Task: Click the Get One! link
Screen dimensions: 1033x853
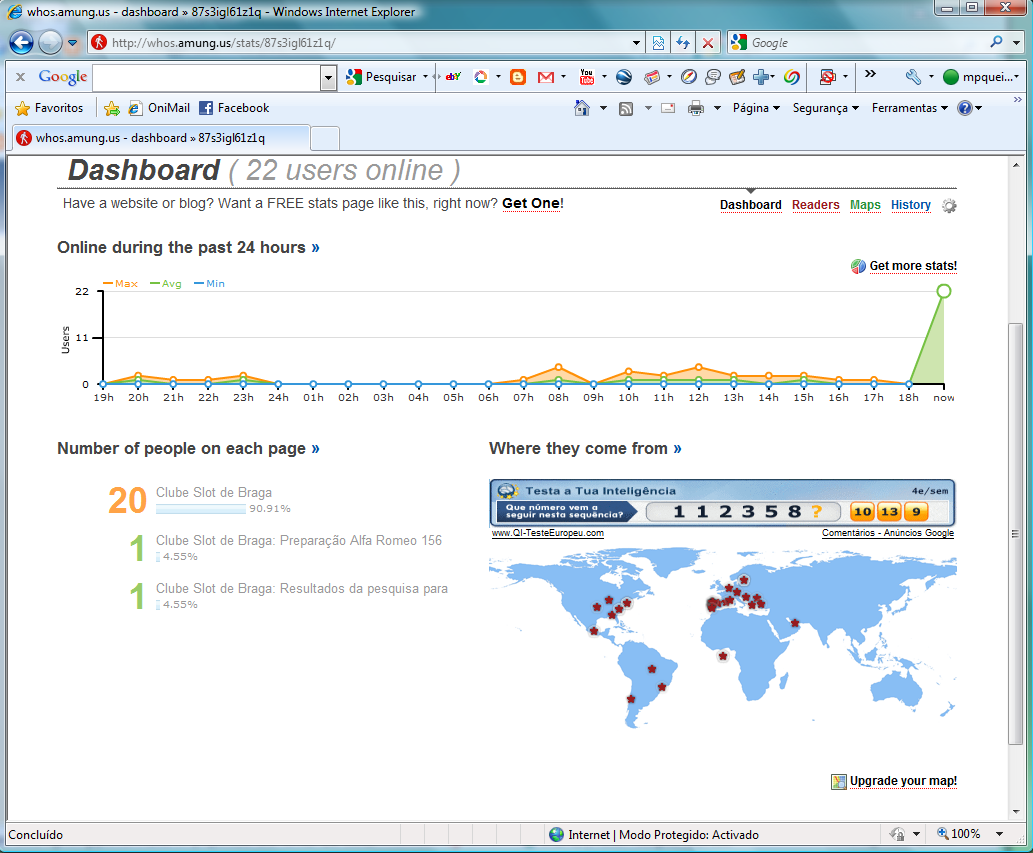Action: coord(532,203)
